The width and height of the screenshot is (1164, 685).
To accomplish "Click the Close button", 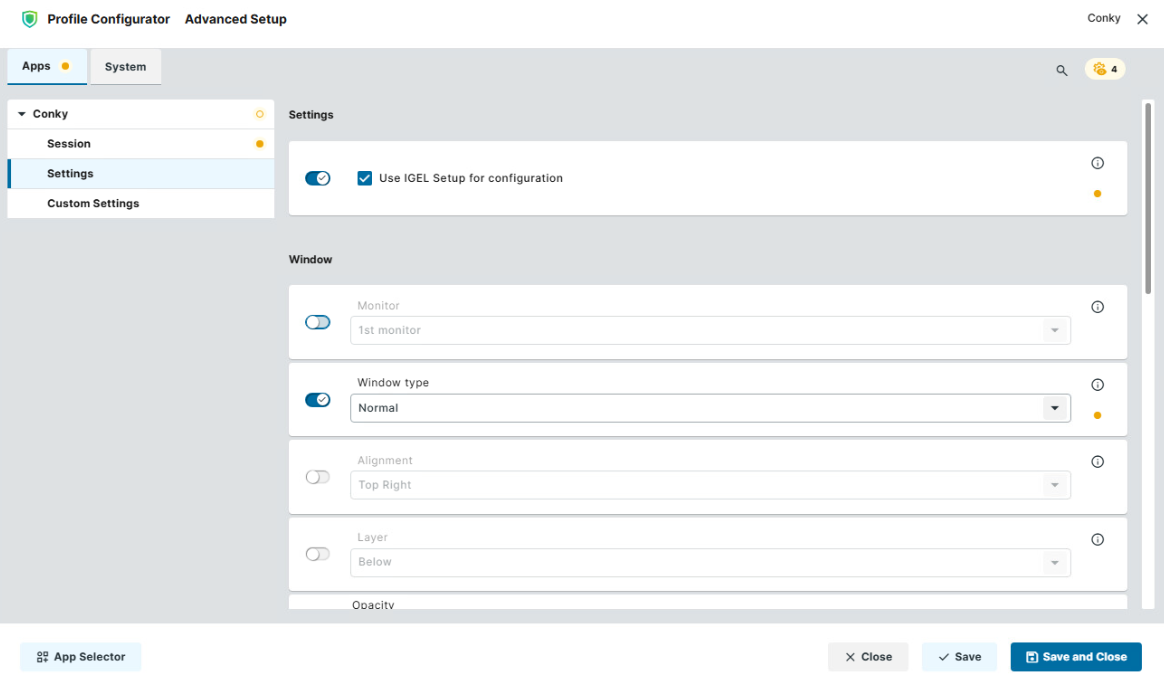I will pos(868,657).
